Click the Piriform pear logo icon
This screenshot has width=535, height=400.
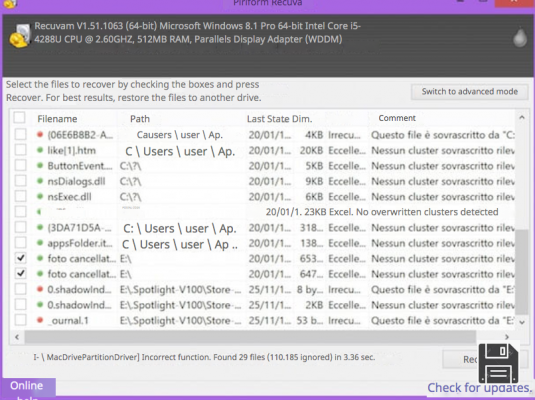click(520, 38)
